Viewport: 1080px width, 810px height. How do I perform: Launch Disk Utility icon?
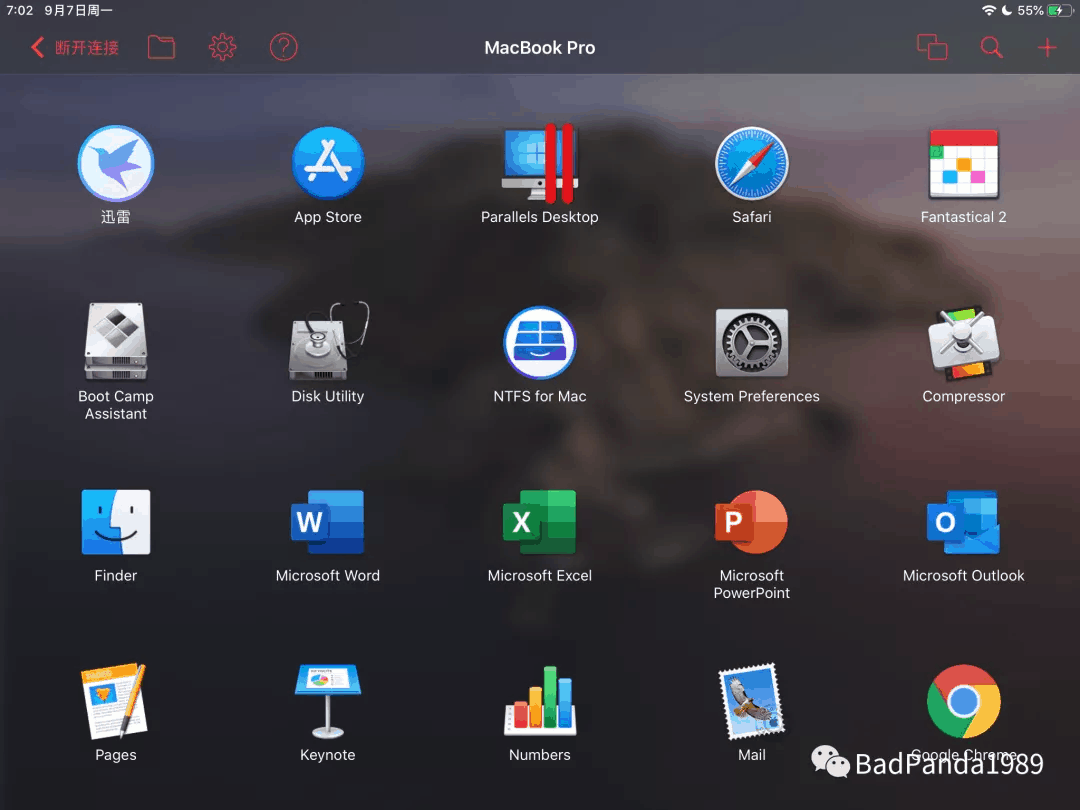[328, 342]
